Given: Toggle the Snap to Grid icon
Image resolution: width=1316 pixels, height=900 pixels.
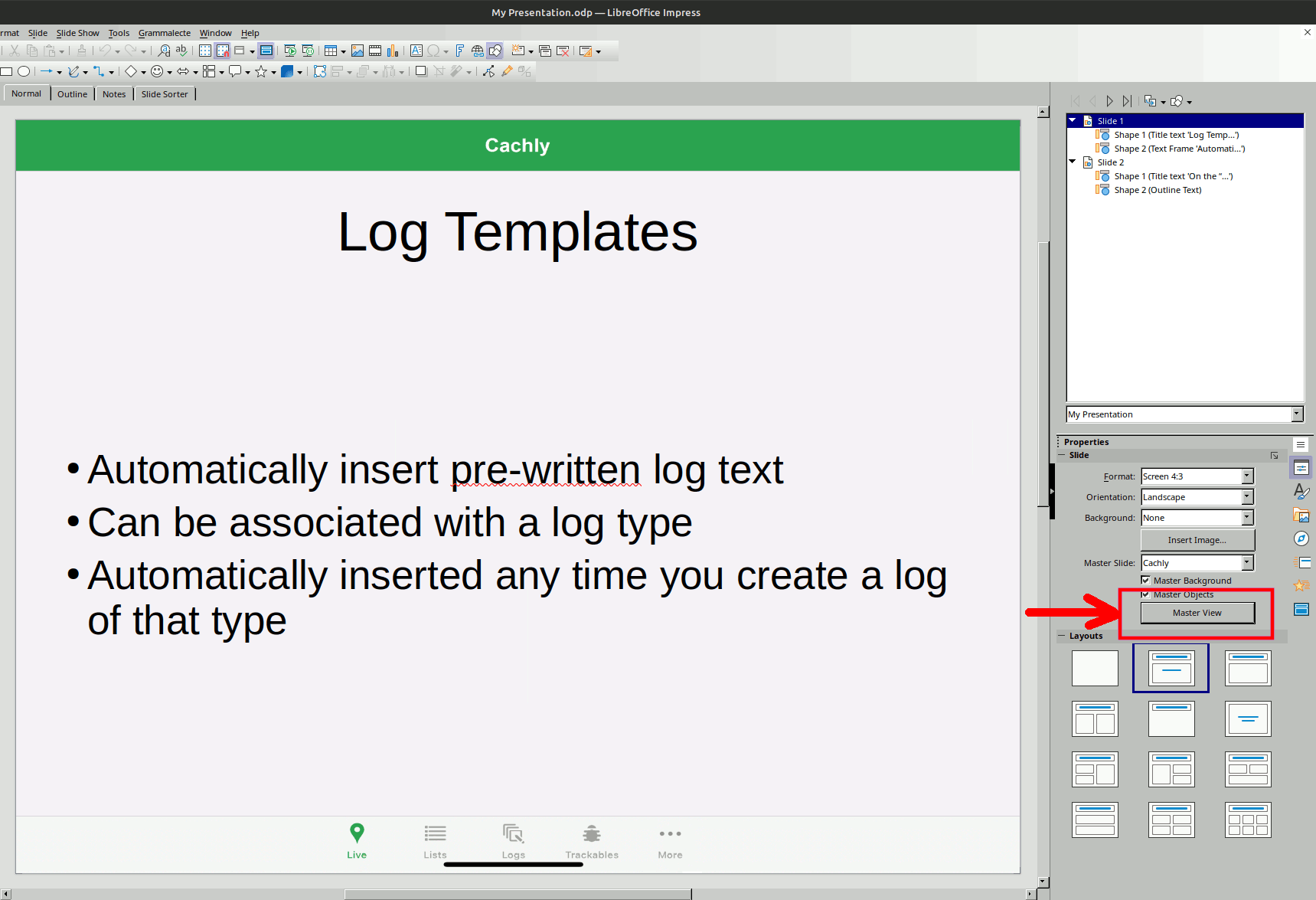Looking at the screenshot, I should click(x=223, y=51).
